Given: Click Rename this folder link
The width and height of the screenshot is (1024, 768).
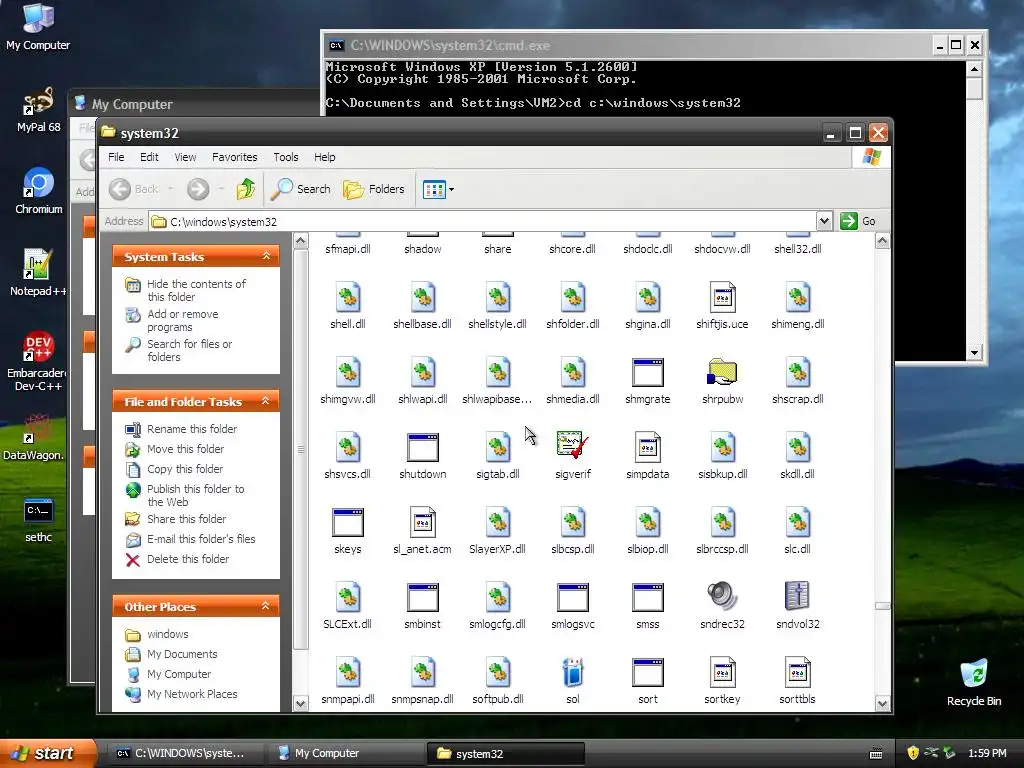Looking at the screenshot, I should [x=192, y=429].
